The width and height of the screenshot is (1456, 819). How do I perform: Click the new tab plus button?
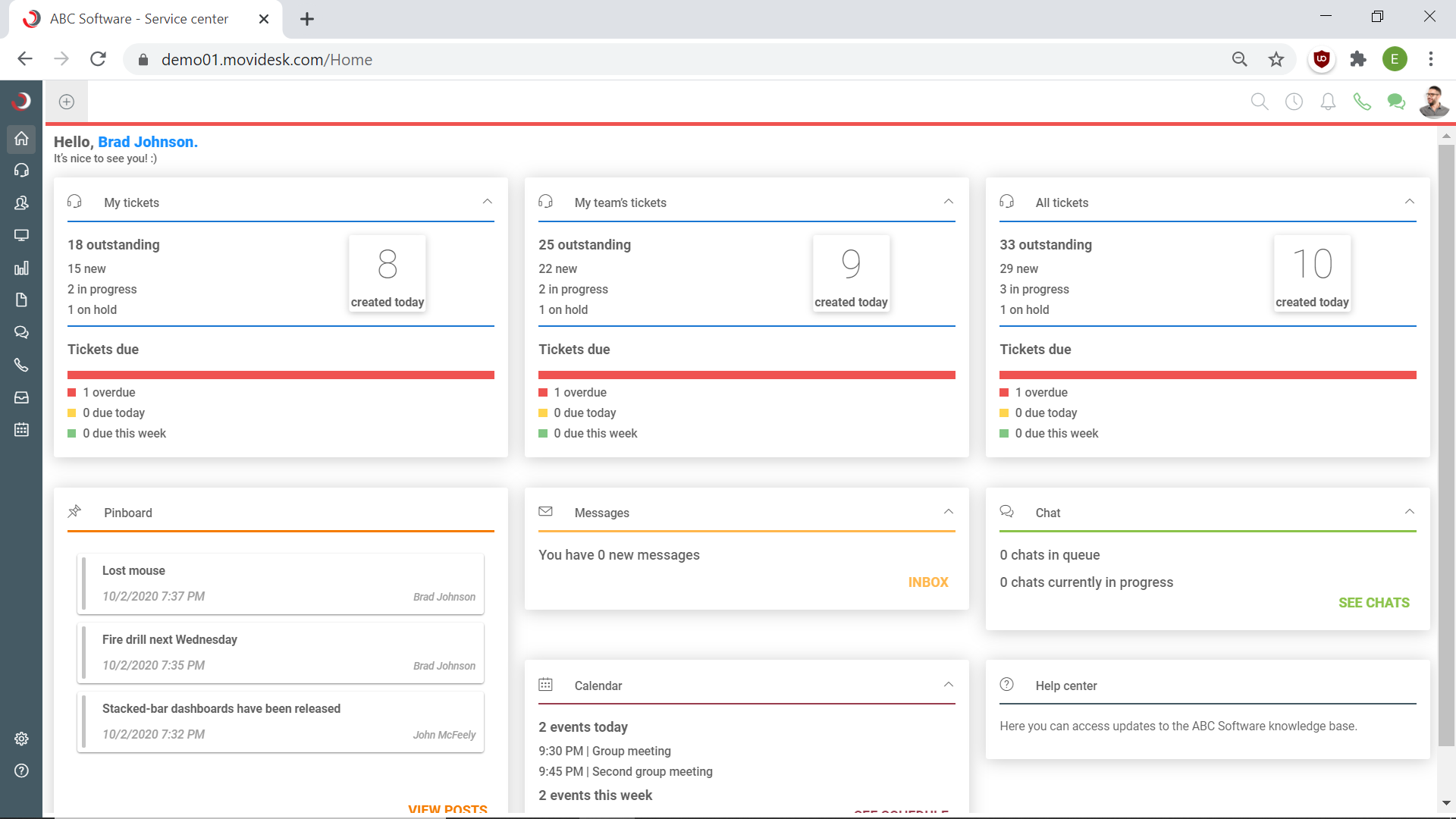tap(307, 19)
